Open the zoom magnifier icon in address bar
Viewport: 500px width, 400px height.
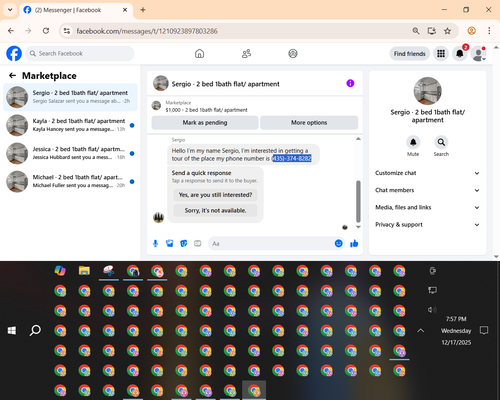tap(416, 31)
